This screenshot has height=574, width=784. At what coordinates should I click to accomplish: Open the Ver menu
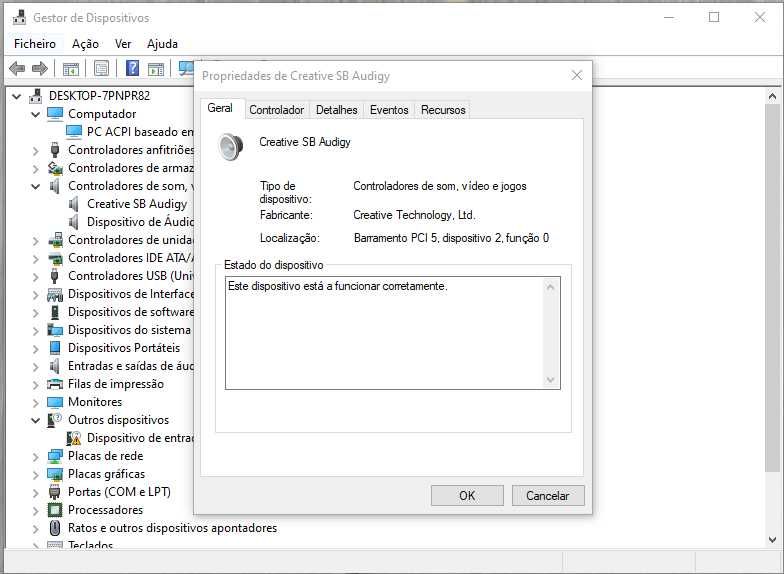coord(123,44)
